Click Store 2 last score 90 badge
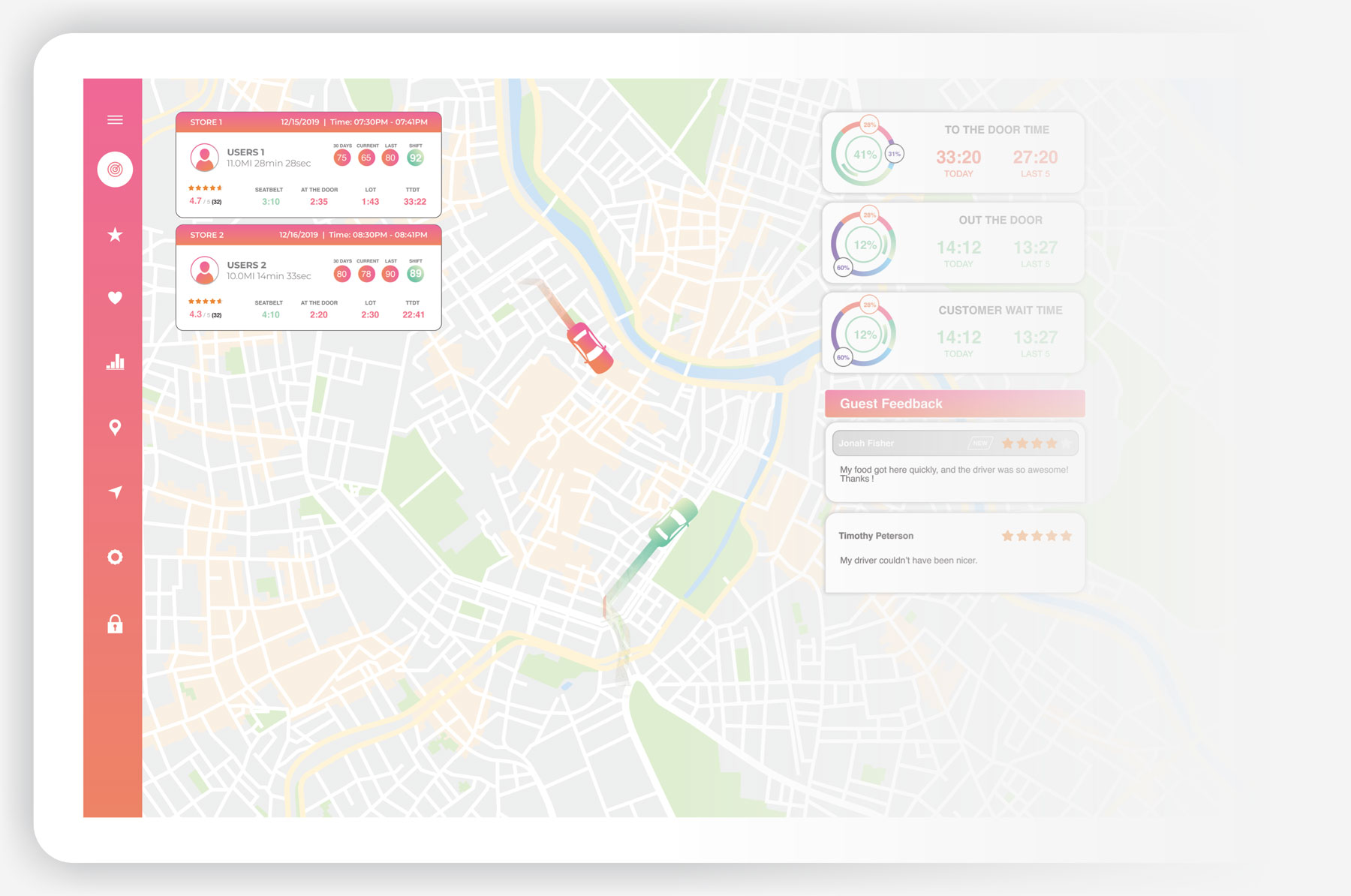1351x896 pixels. click(390, 274)
